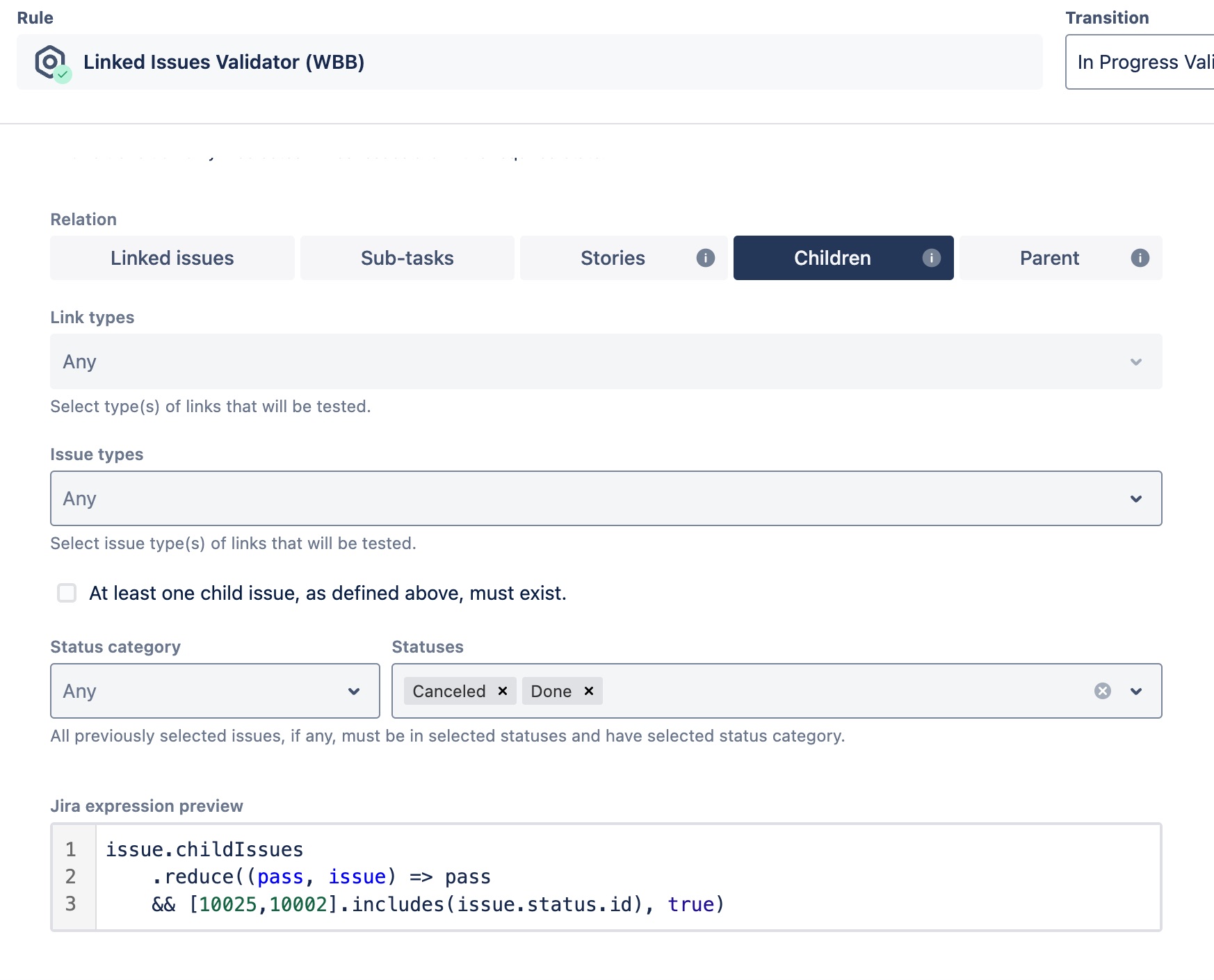This screenshot has height=980, width=1214.
Task: Open the info tooltip for Stories relation
Action: (705, 258)
